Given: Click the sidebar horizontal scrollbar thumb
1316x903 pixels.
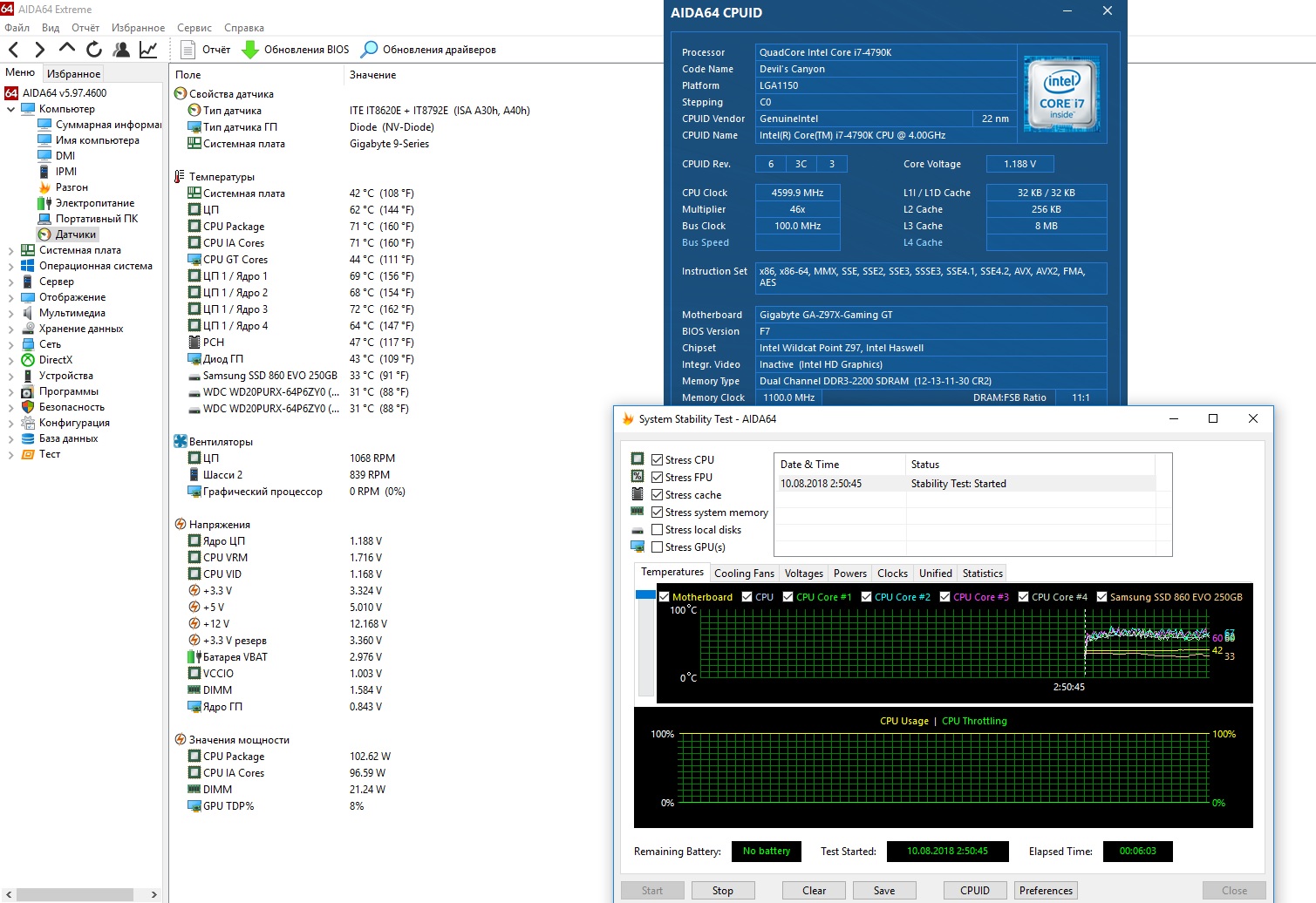Looking at the screenshot, I should [75, 894].
